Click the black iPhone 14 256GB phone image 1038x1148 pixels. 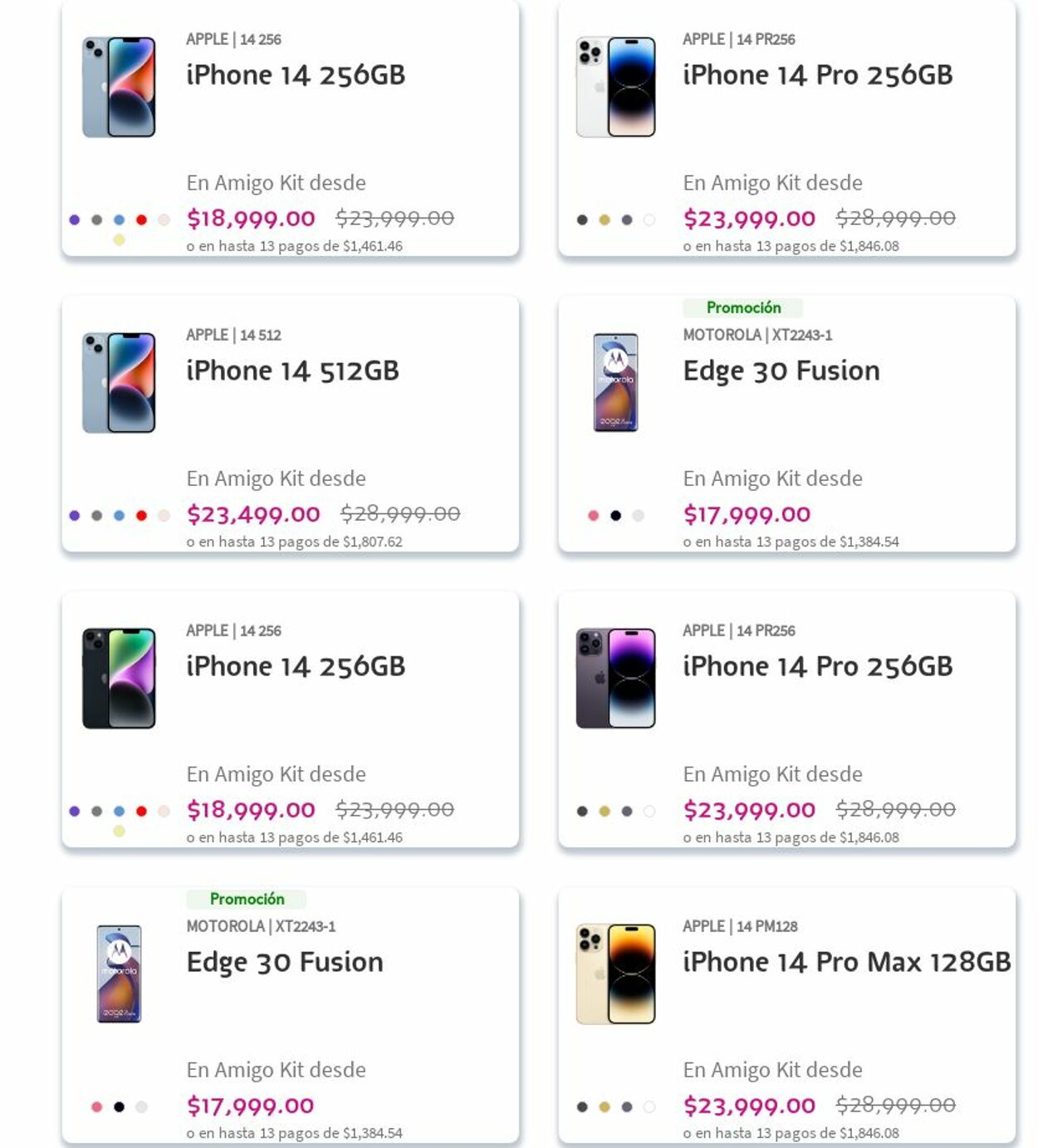click(119, 679)
